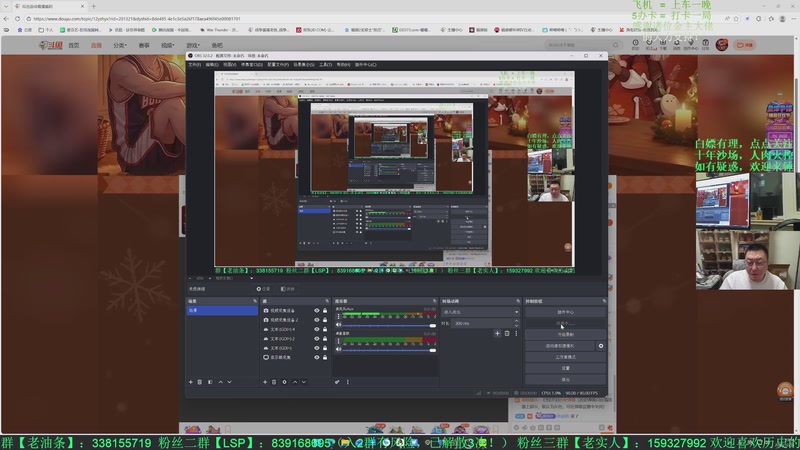Open OBS 帮助(H) menu
Viewport: 800px width, 450px height.
(x=343, y=65)
